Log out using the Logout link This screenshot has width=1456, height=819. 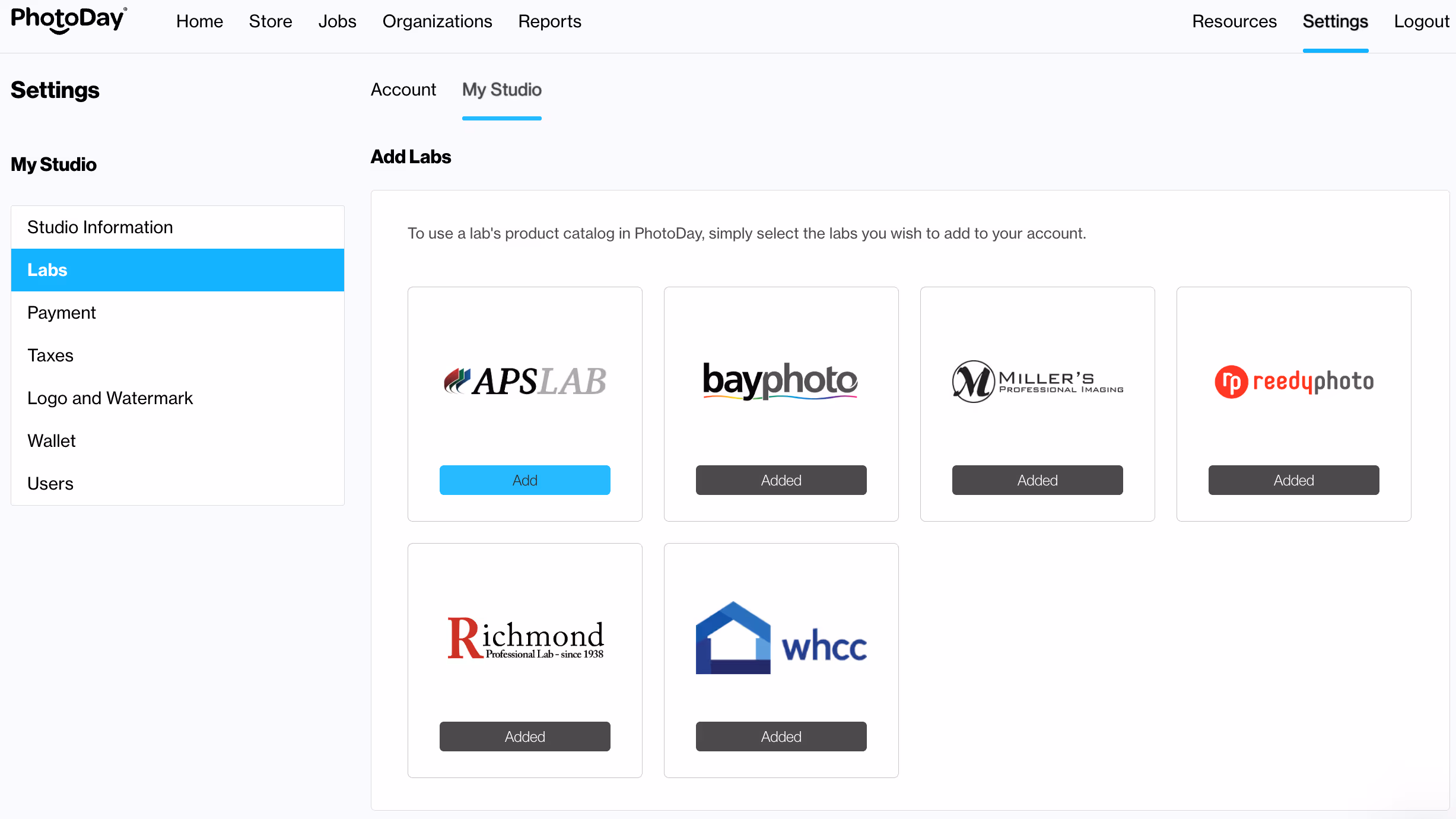(1422, 21)
